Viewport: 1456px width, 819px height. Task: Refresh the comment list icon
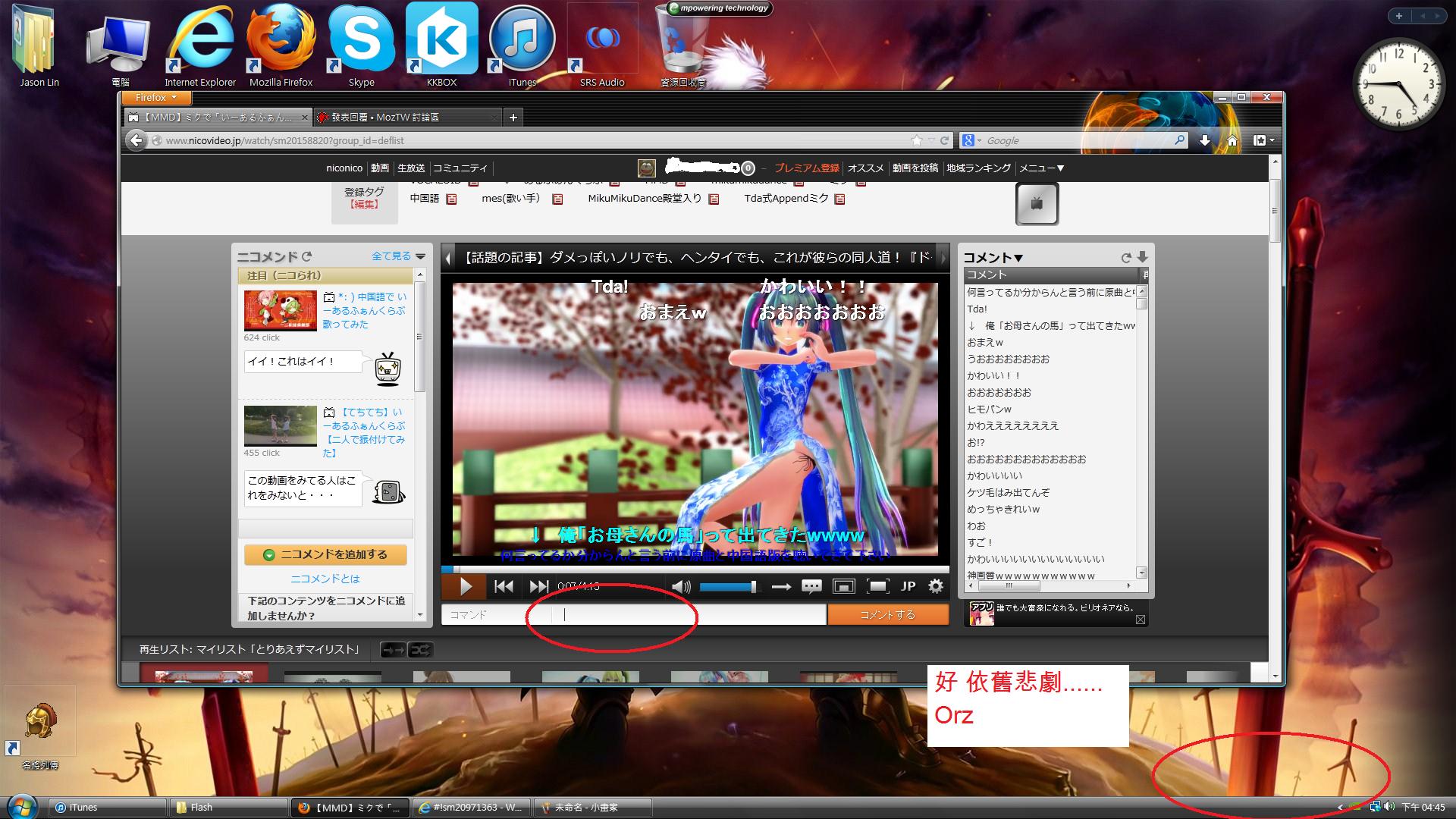tap(1126, 258)
